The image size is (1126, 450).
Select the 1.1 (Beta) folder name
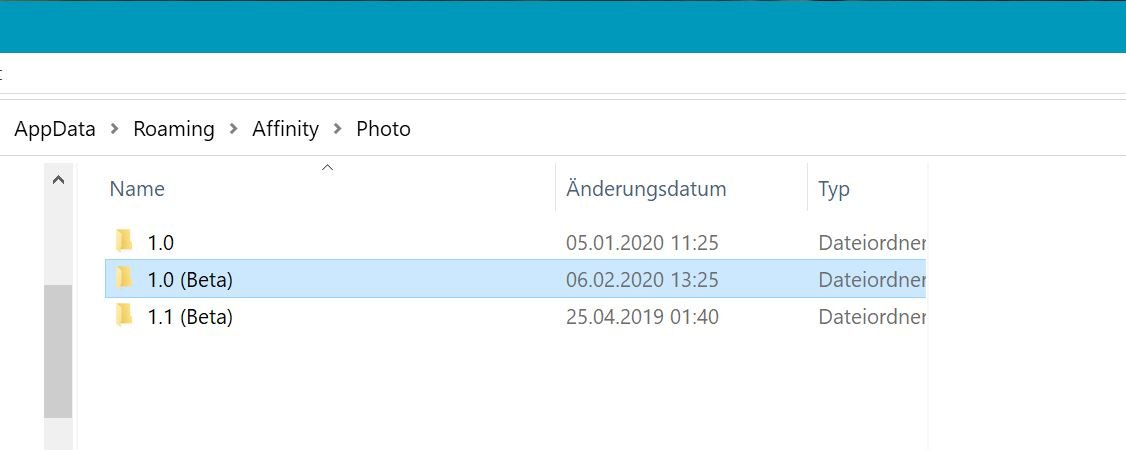click(190, 317)
